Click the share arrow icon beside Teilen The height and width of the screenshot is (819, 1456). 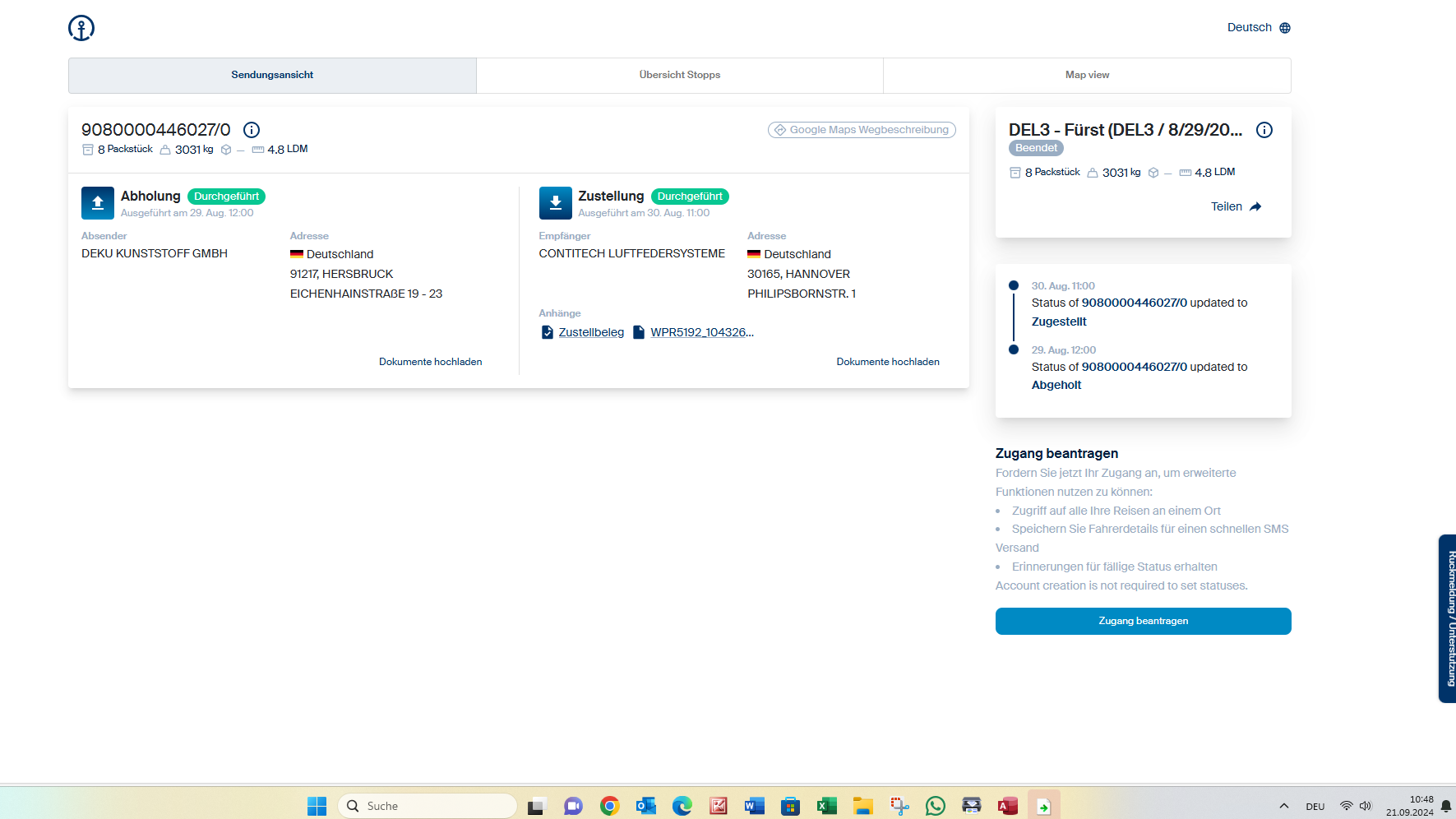pos(1255,207)
